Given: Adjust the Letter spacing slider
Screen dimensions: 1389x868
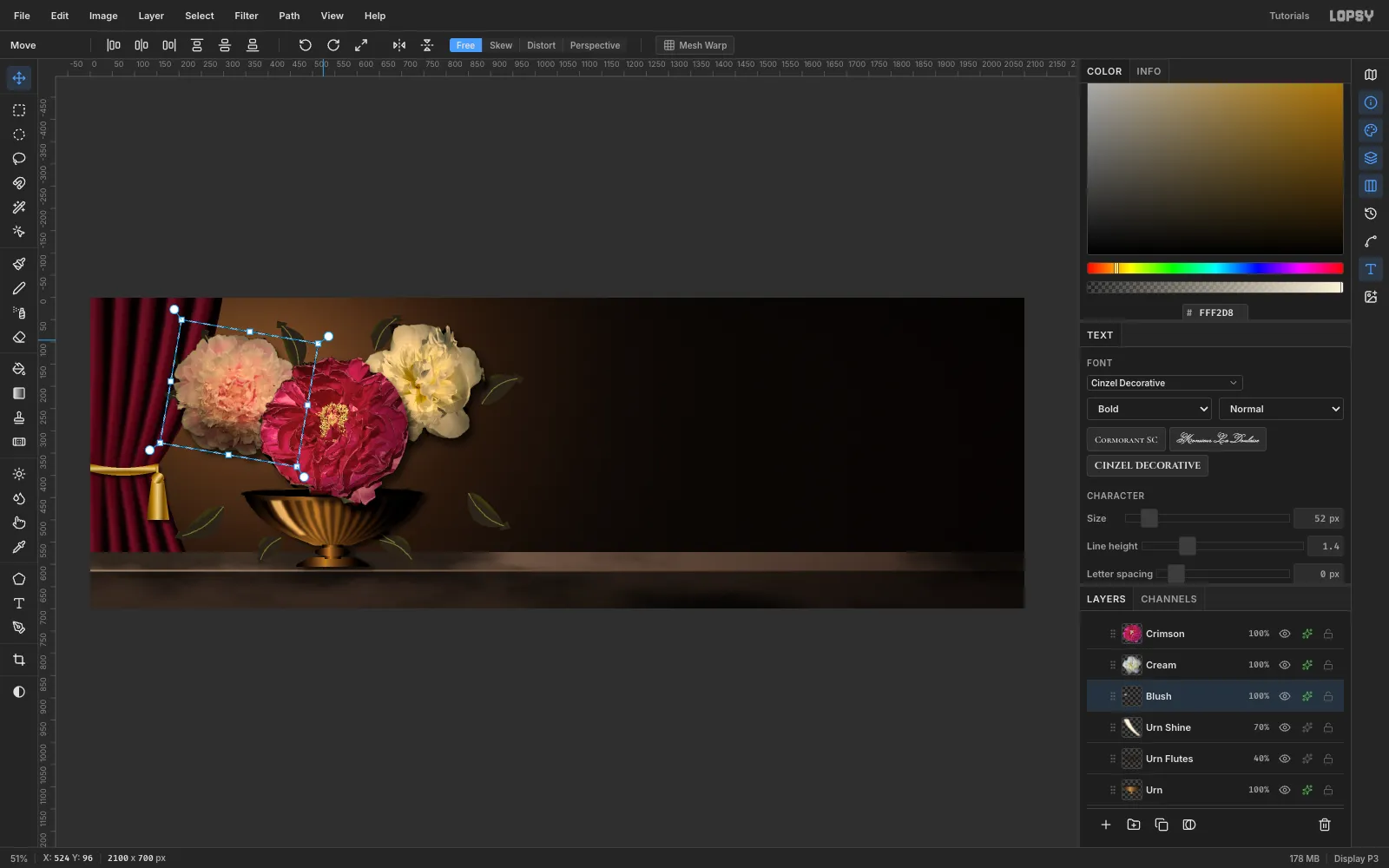Looking at the screenshot, I should pos(1222,574).
